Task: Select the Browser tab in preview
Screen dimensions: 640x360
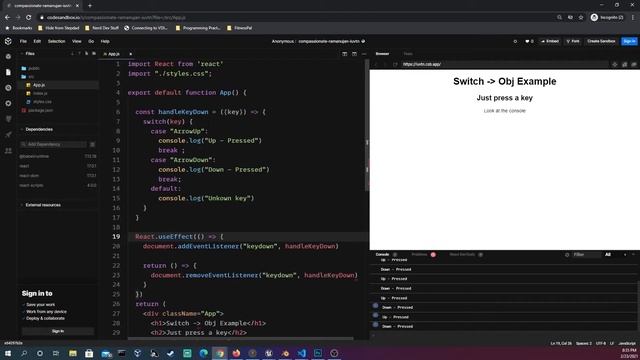Action: click(x=382, y=54)
